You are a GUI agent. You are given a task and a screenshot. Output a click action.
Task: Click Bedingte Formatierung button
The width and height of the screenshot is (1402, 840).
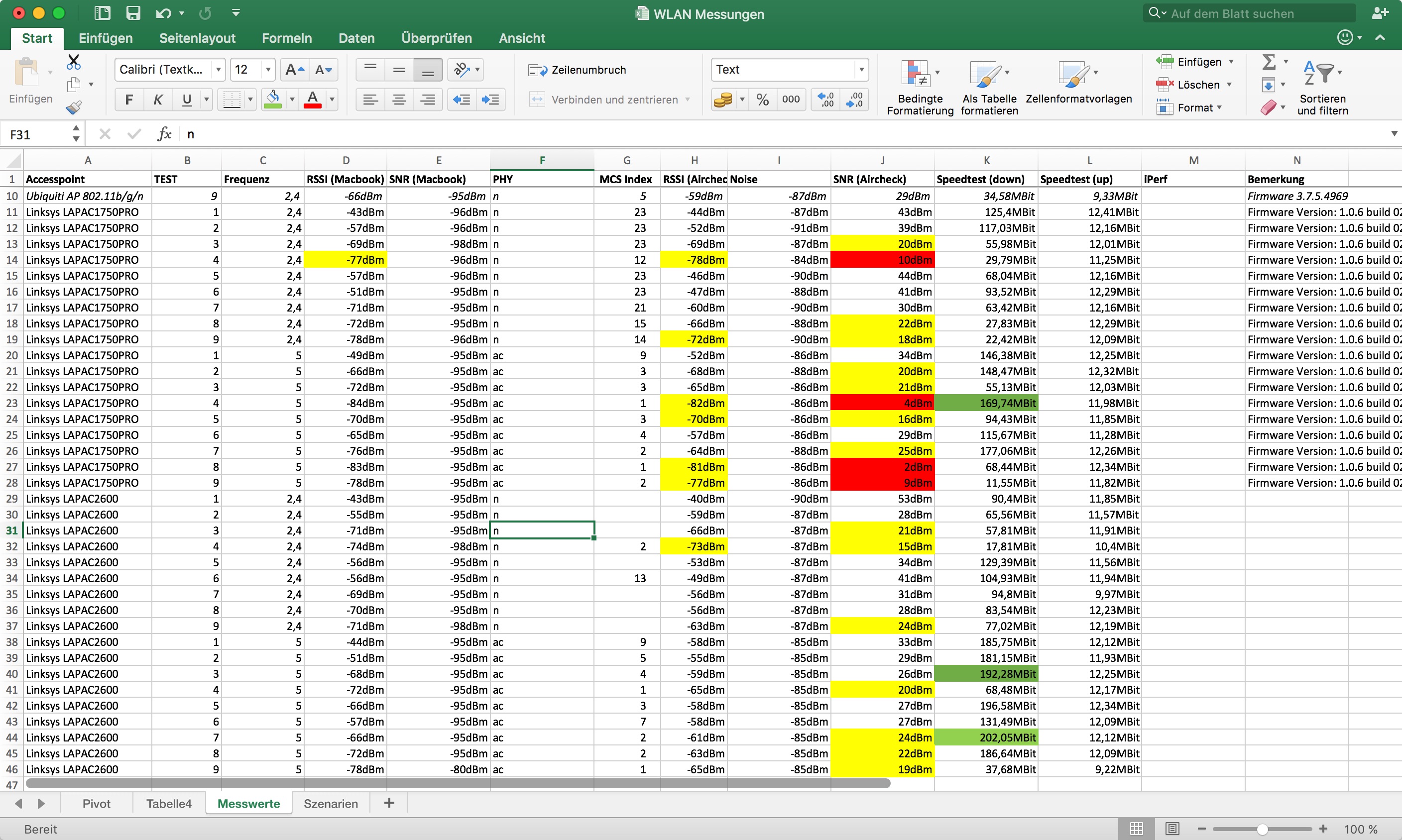[920, 88]
